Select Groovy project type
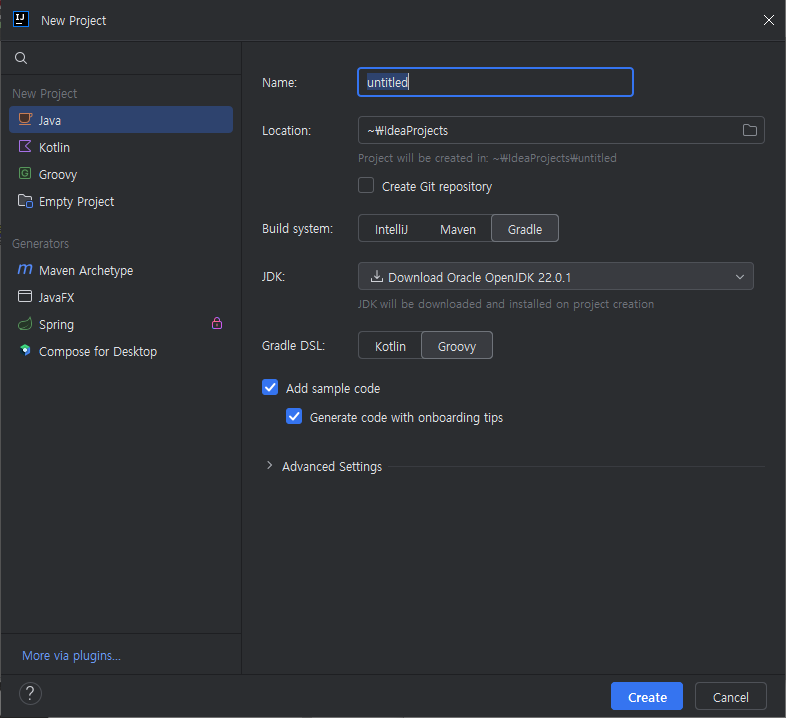This screenshot has width=786, height=718. [121, 174]
